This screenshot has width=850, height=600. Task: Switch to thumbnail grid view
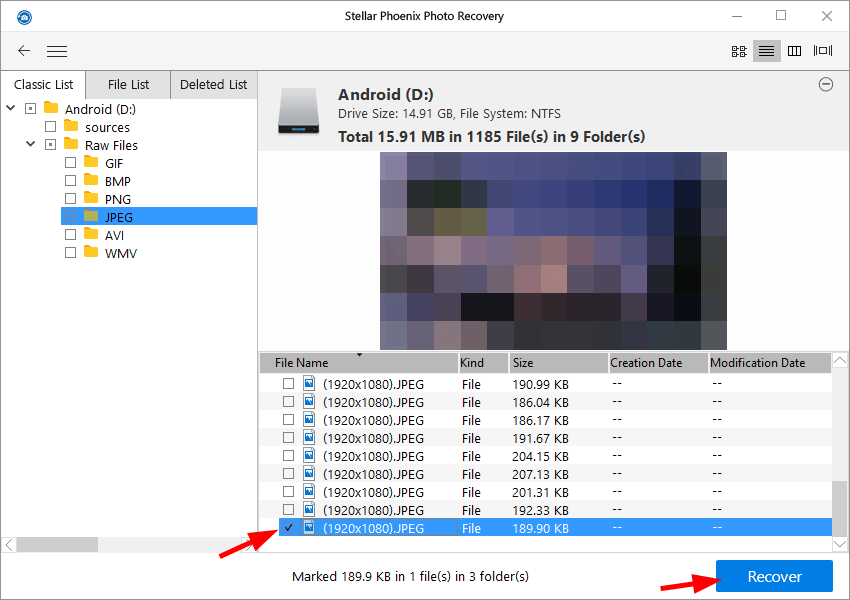pyautogui.click(x=739, y=51)
